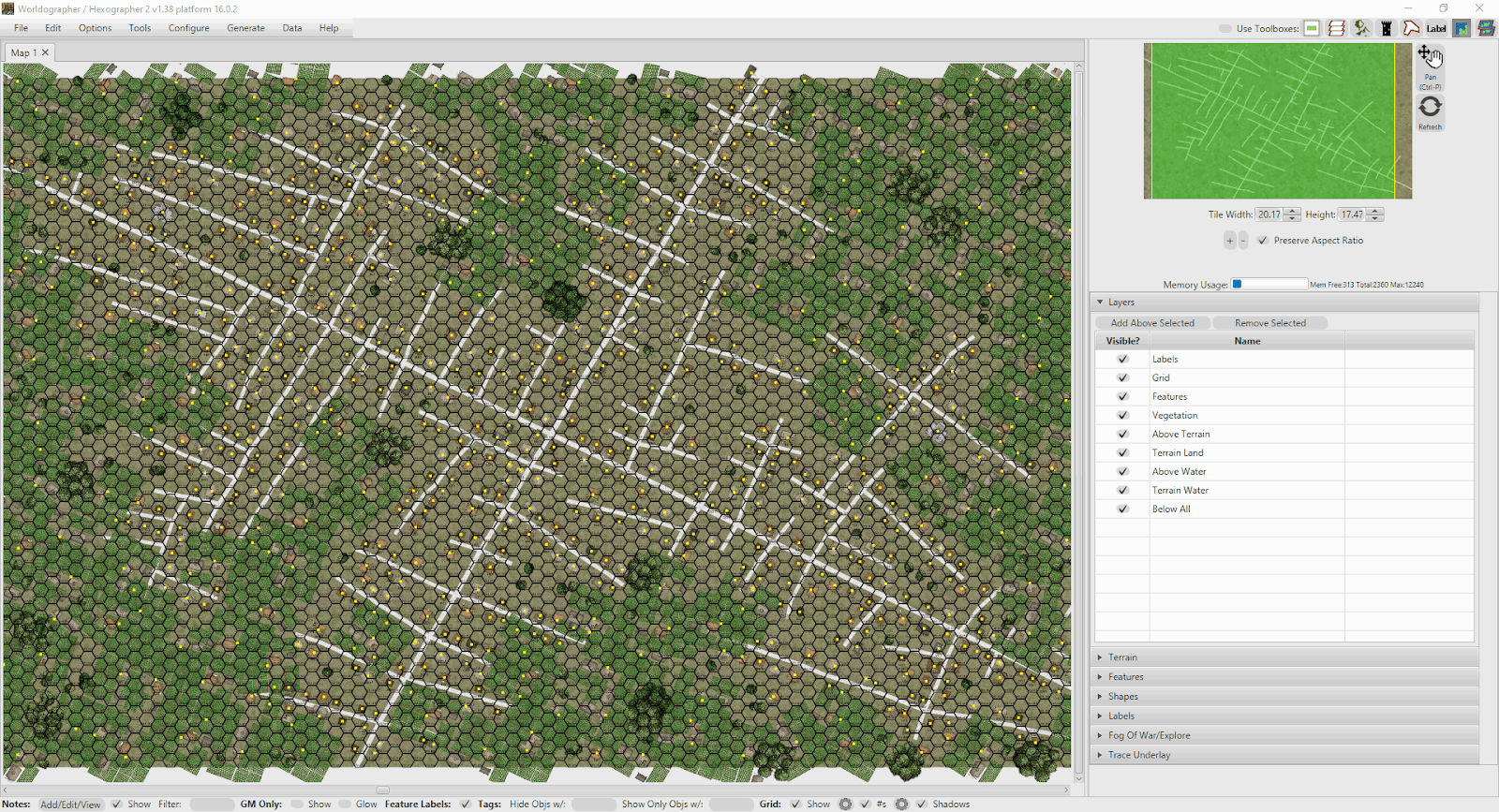Adjust the Tile Width stepper arrows
Image resolution: width=1499 pixels, height=812 pixels.
[x=1292, y=214]
